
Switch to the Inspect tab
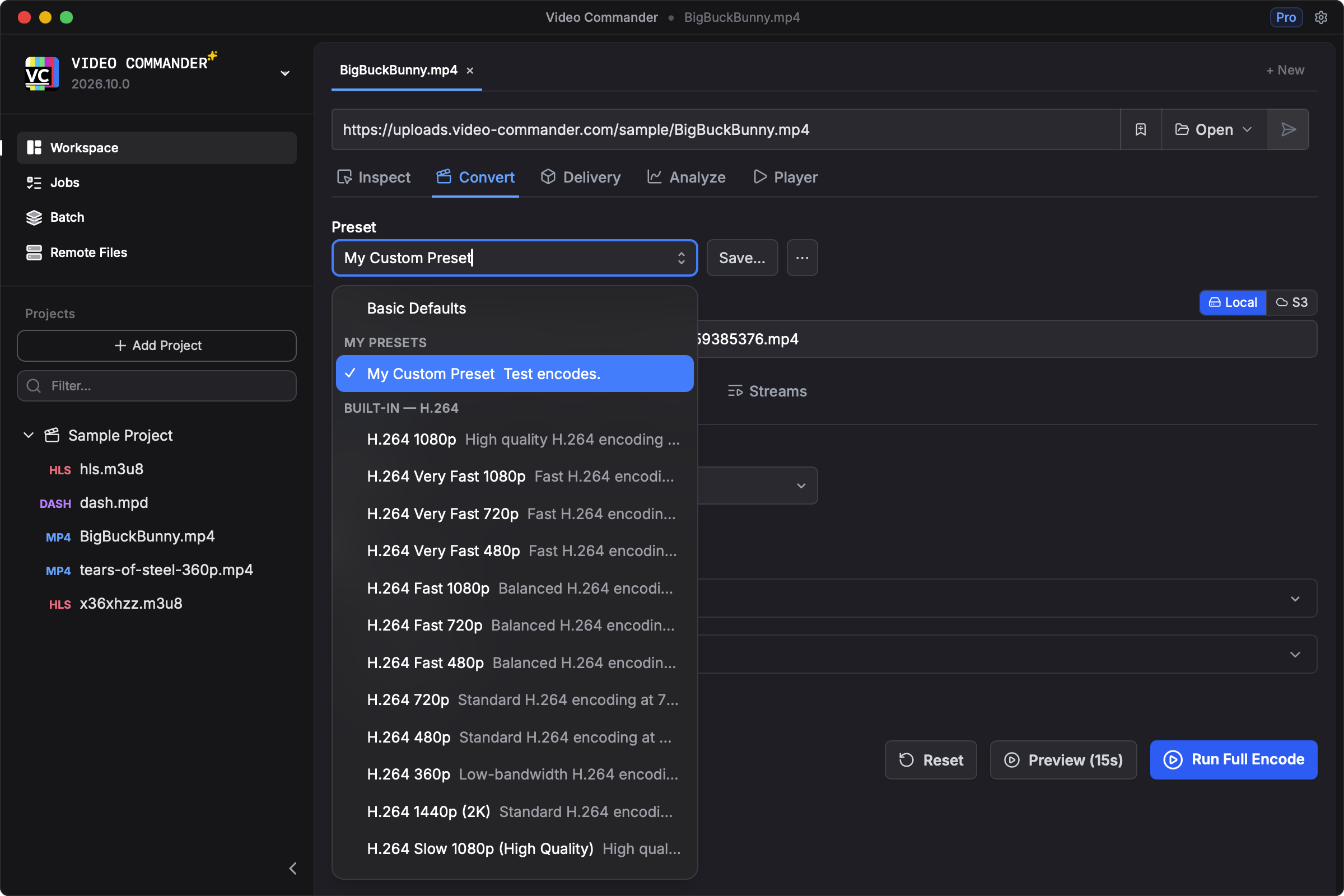click(374, 177)
